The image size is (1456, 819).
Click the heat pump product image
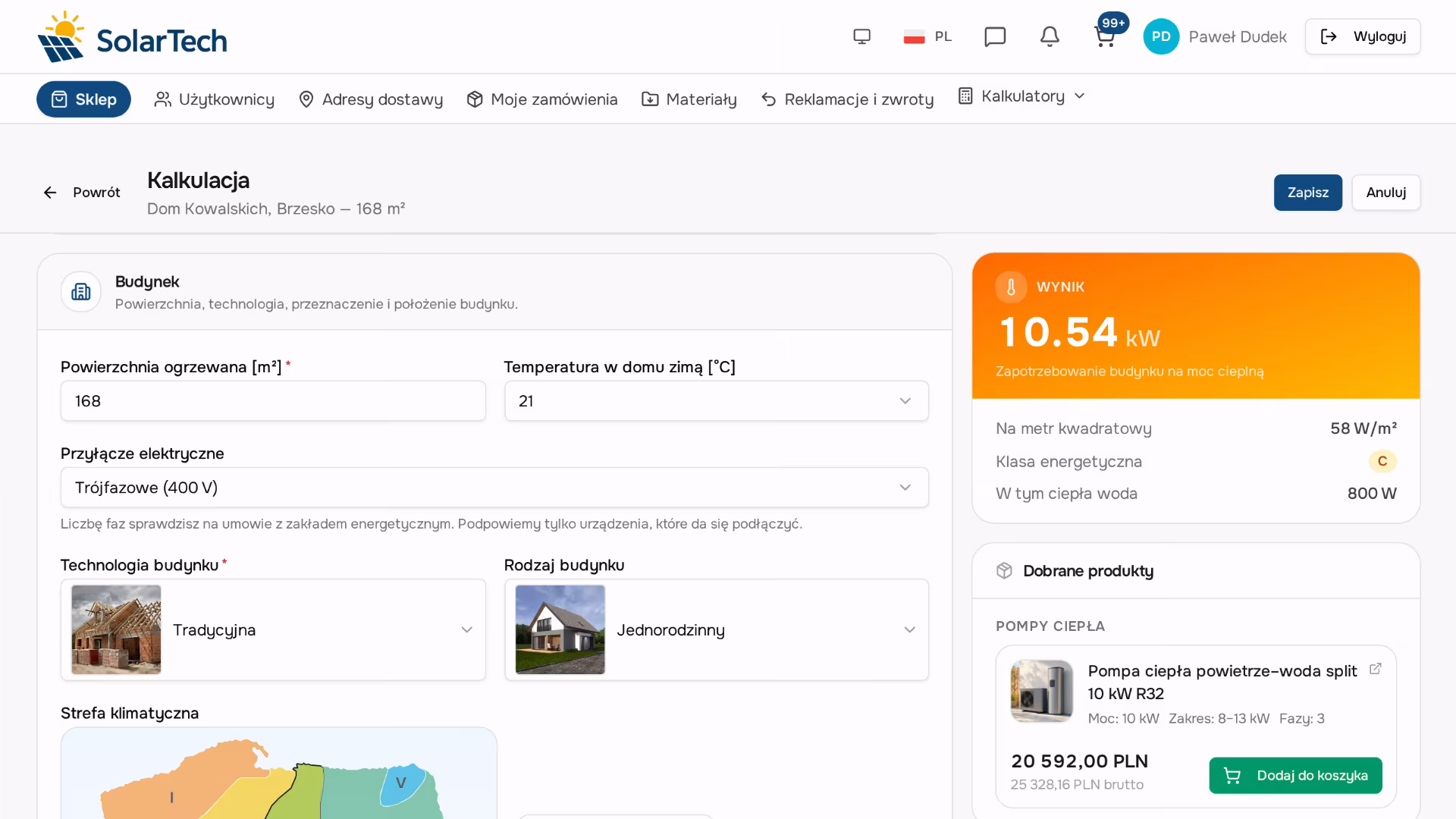(1042, 691)
